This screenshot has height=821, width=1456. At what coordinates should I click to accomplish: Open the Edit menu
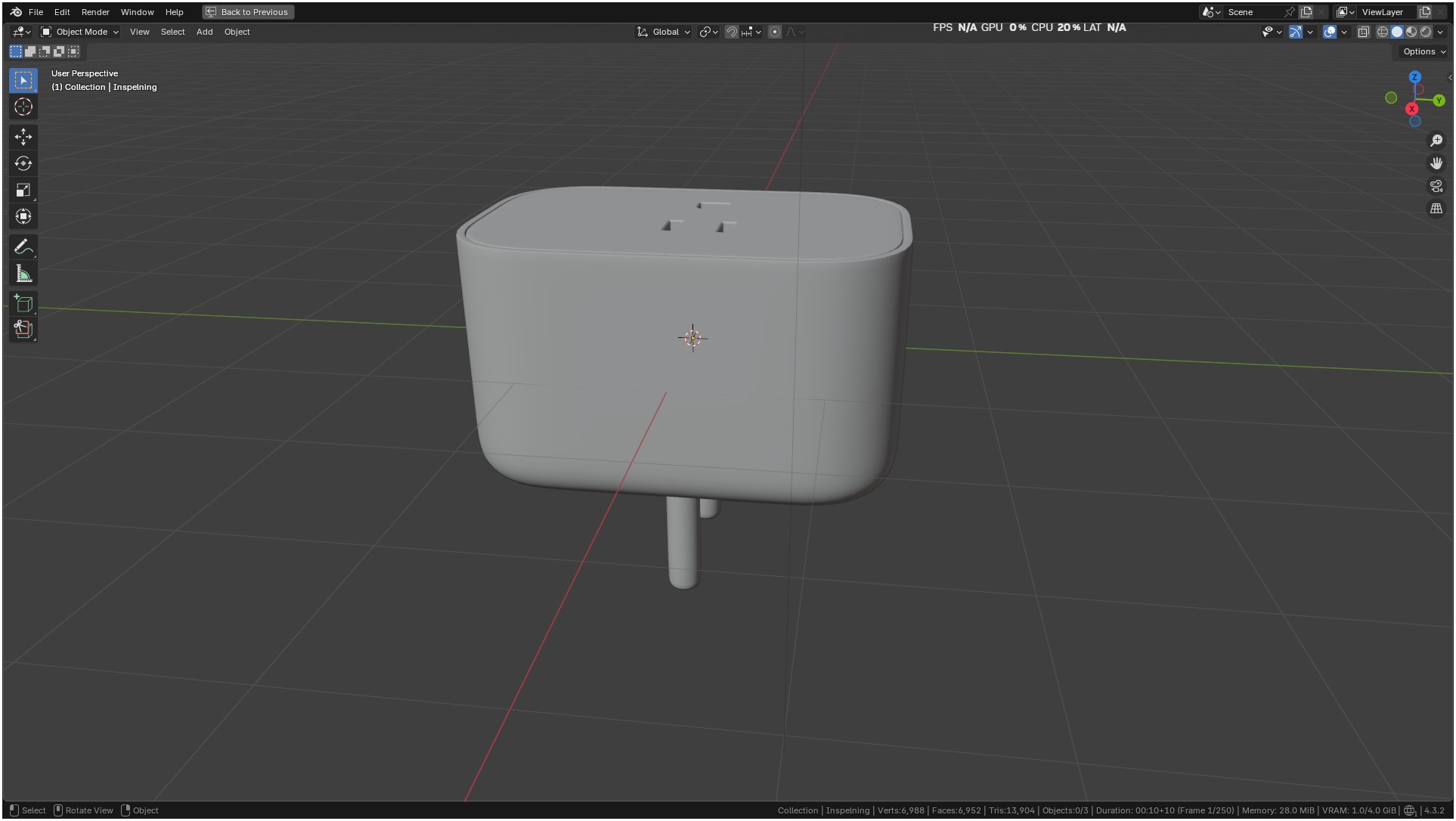click(62, 12)
